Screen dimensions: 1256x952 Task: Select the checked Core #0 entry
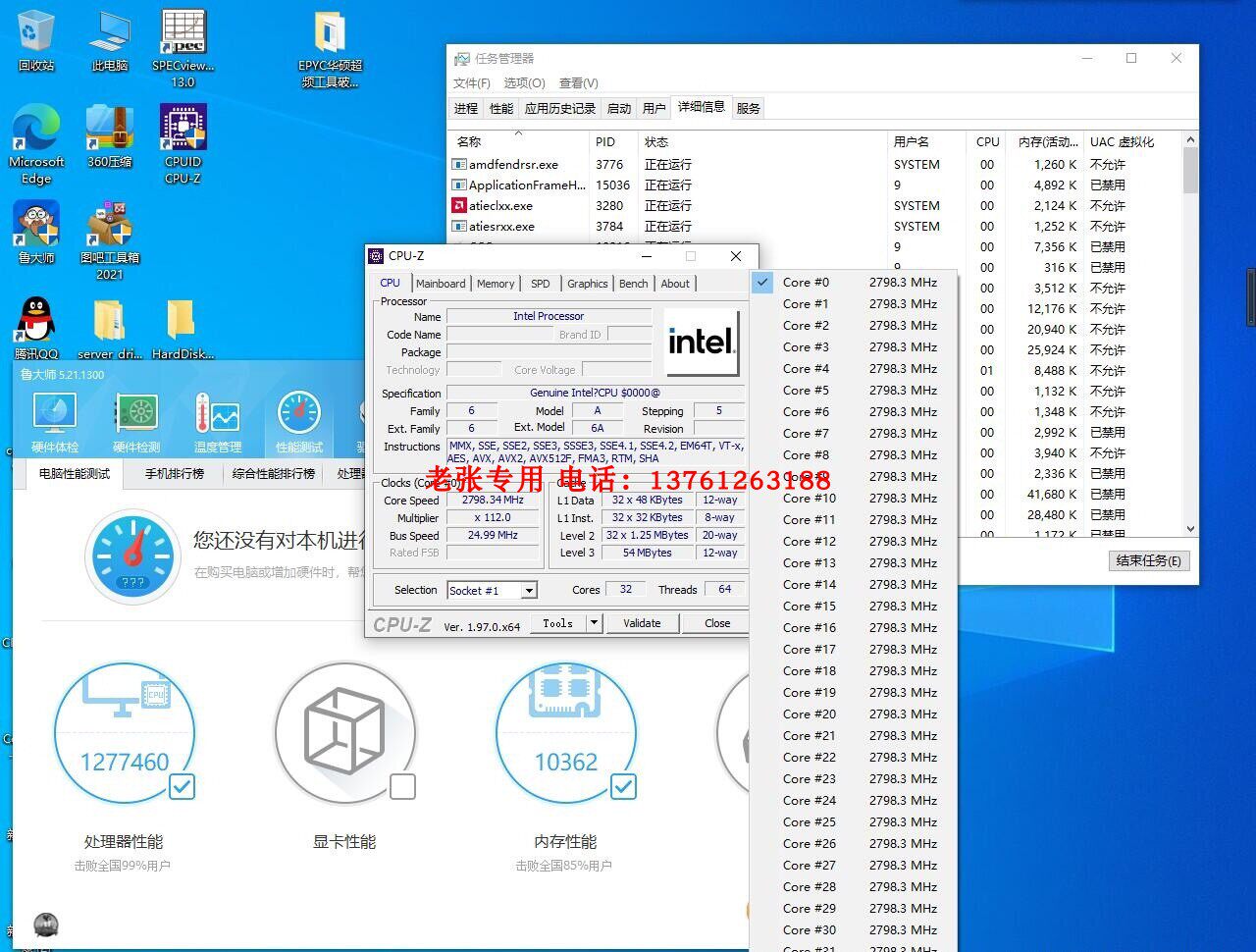point(853,283)
